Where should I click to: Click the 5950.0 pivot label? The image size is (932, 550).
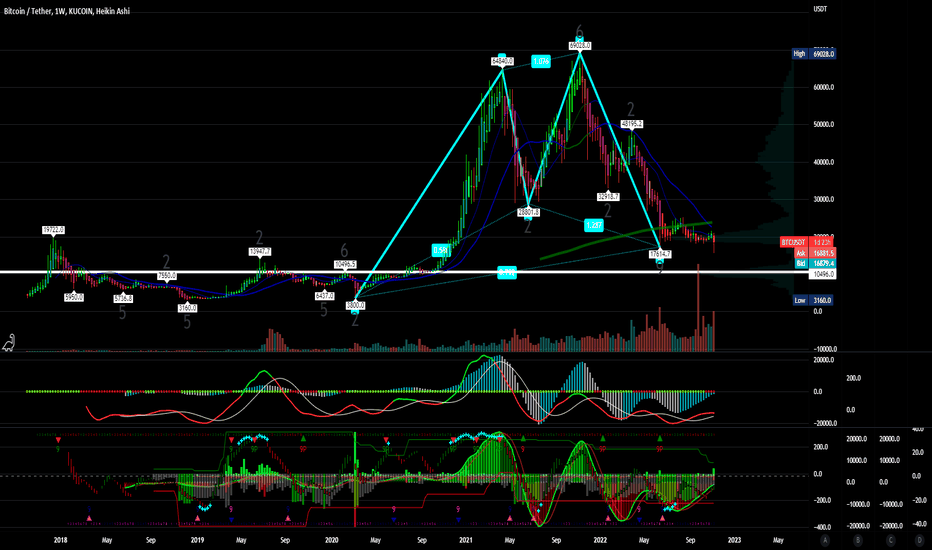coord(74,297)
